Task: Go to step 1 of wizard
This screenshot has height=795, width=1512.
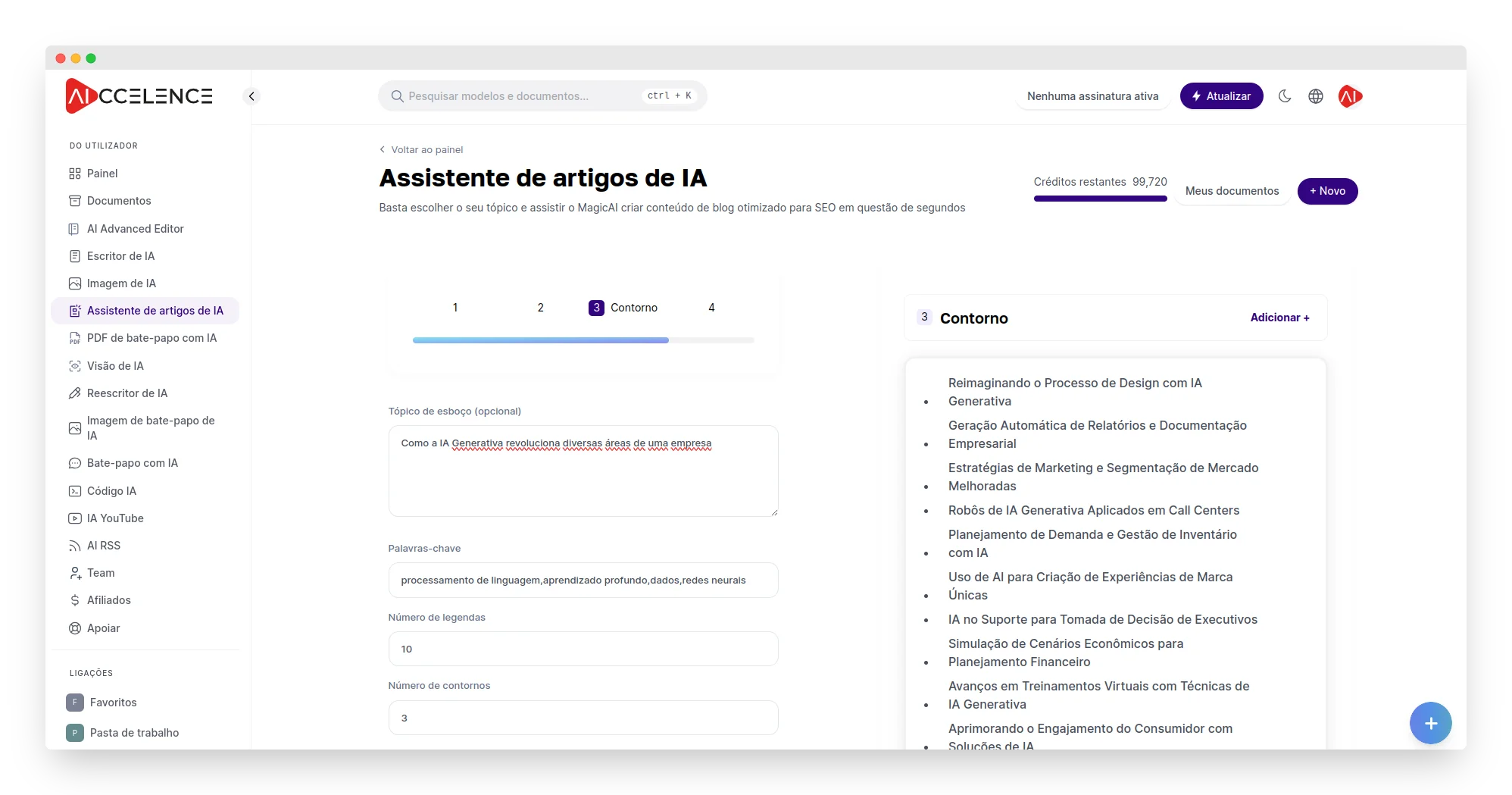Action: click(455, 308)
